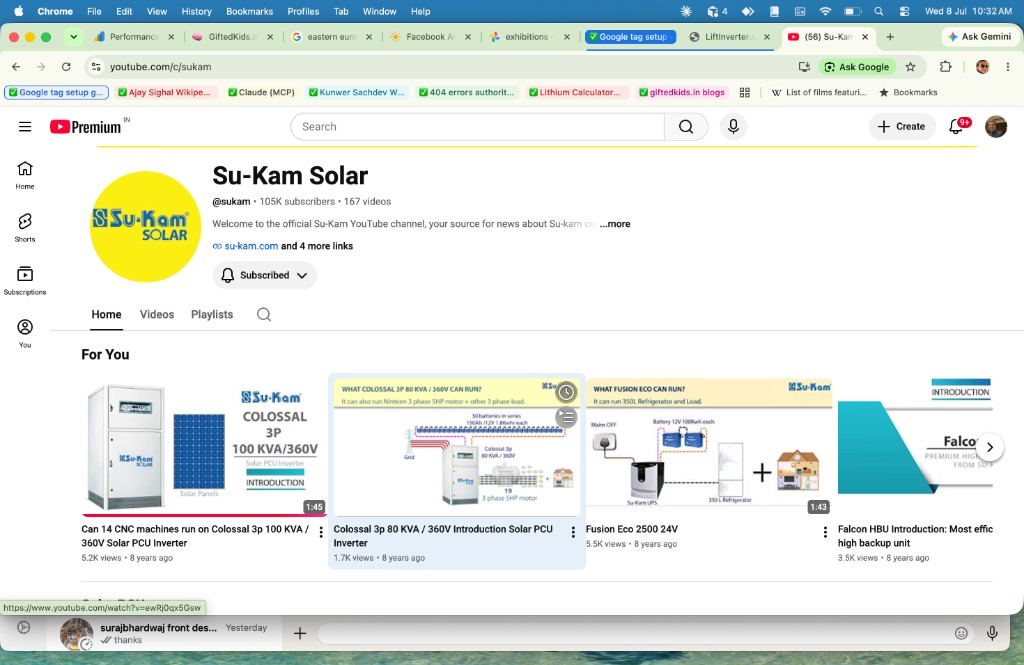Image resolution: width=1024 pixels, height=665 pixels.
Task: Click plus attach button in chat bar
Action: [x=300, y=633]
